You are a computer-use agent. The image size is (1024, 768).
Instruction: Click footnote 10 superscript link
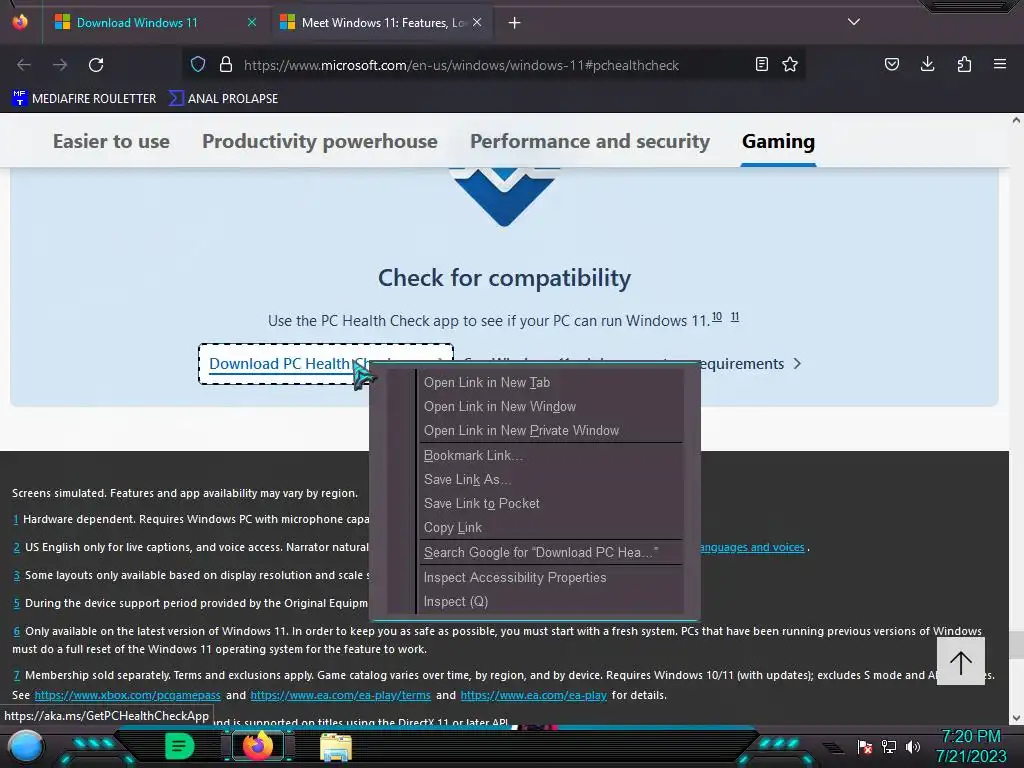[x=716, y=317]
